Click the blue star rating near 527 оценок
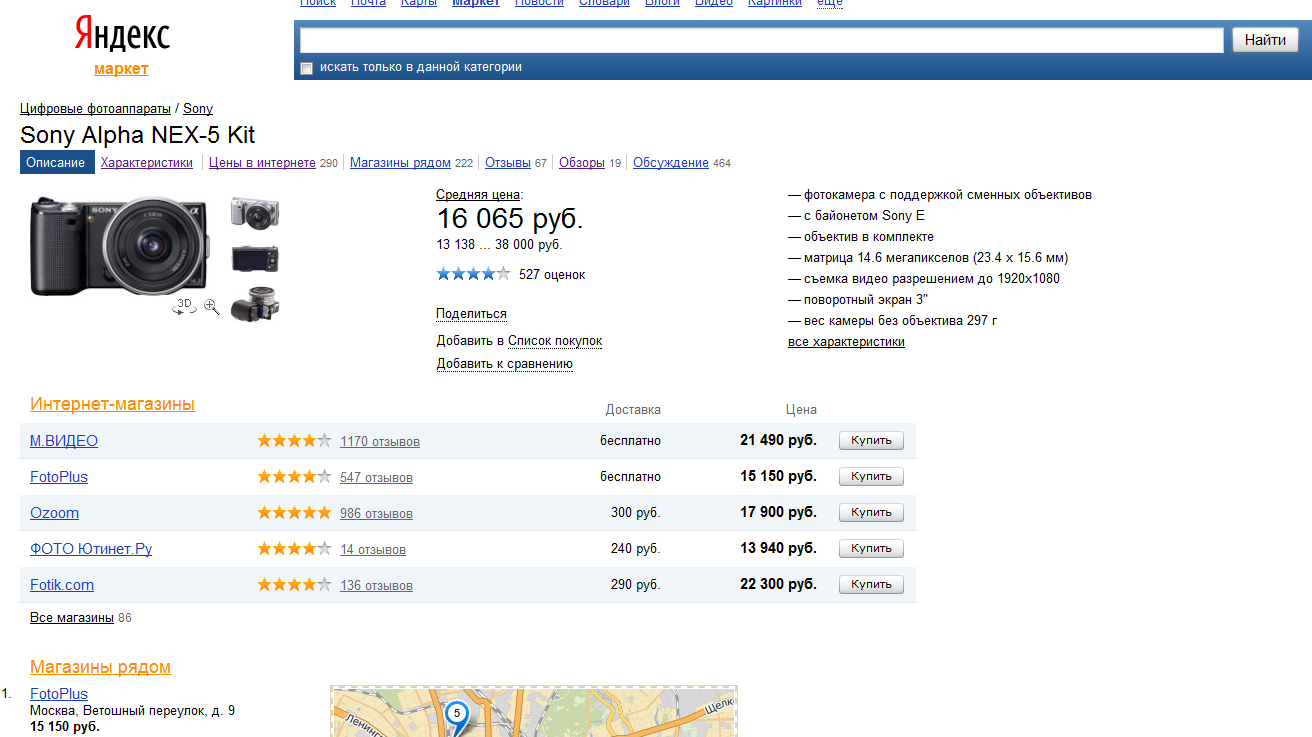This screenshot has width=1312, height=737. point(473,274)
